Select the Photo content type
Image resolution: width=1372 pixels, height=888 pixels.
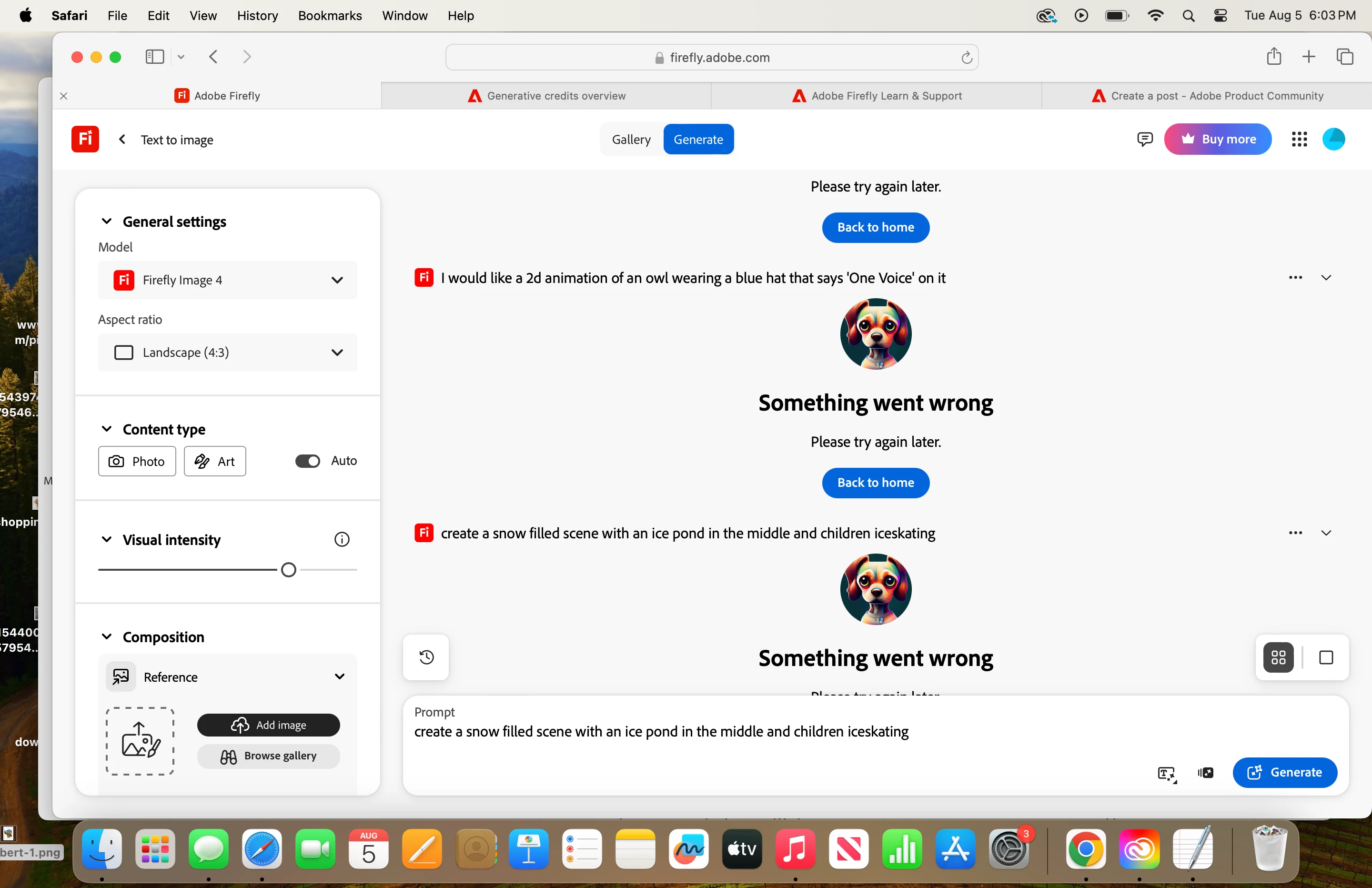coord(137,461)
